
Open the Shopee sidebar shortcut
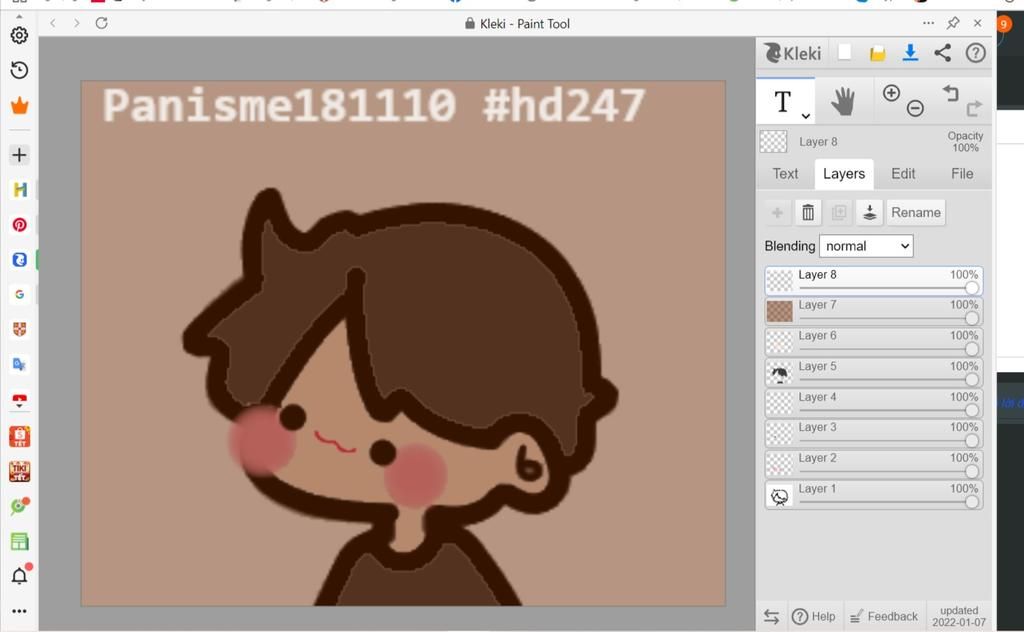pos(20,435)
